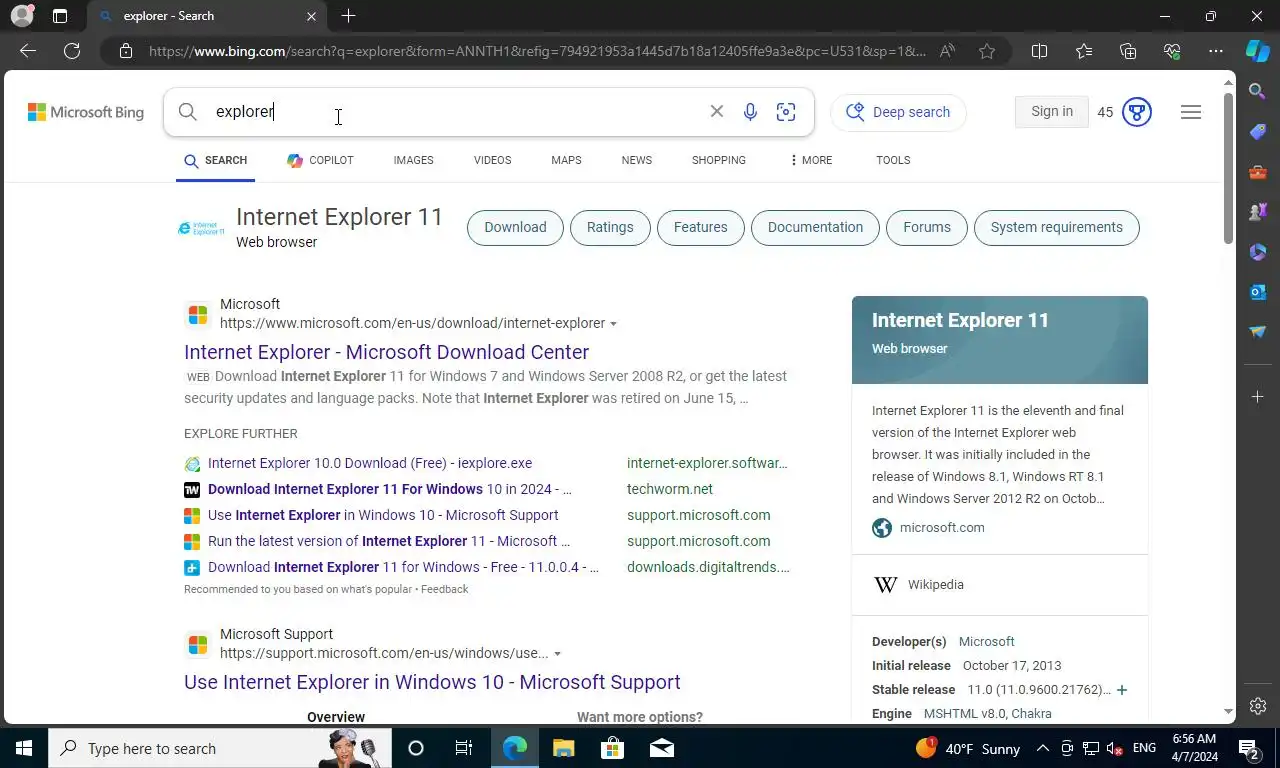Open sidebar settings gear
The height and width of the screenshot is (768, 1280).
coord(1258,707)
